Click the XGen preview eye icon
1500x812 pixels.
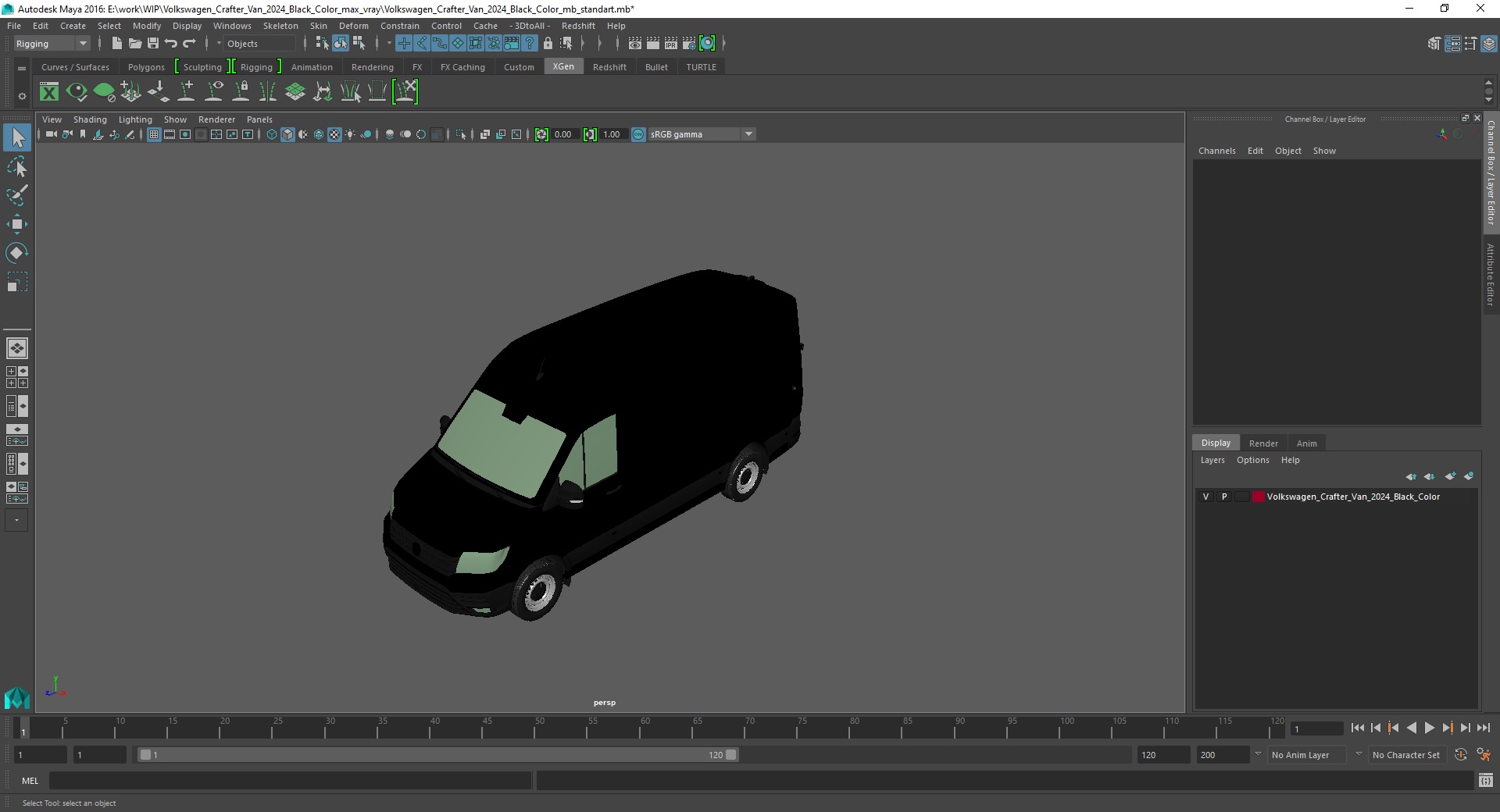click(77, 92)
